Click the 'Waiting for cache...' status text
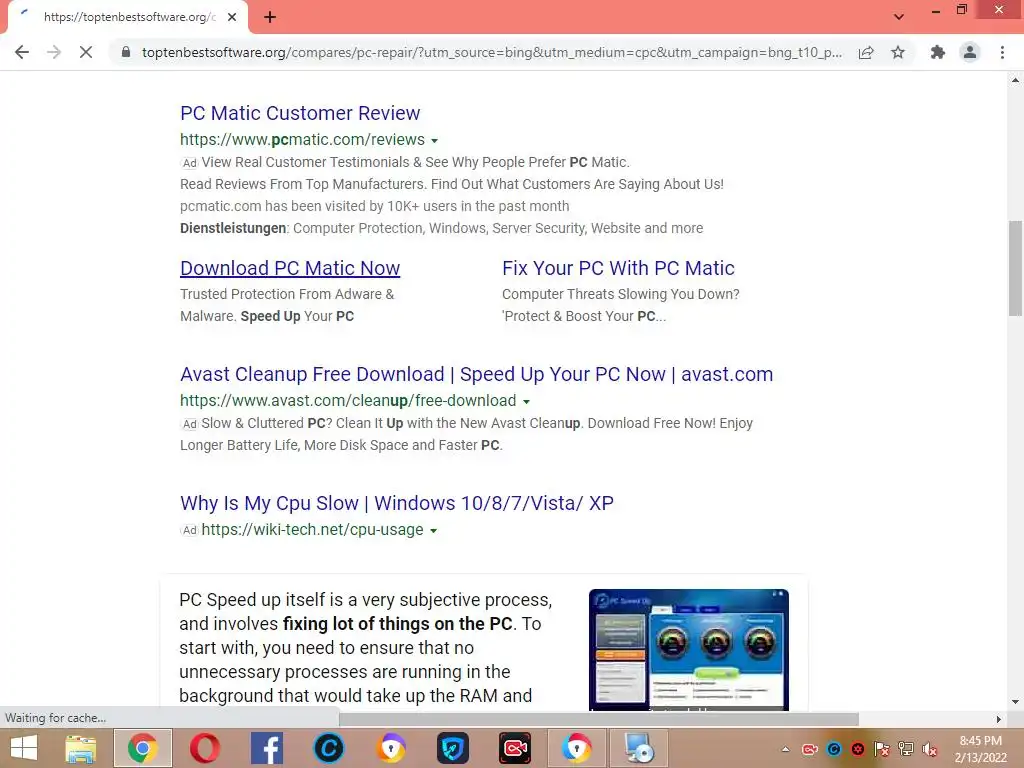 coord(56,718)
